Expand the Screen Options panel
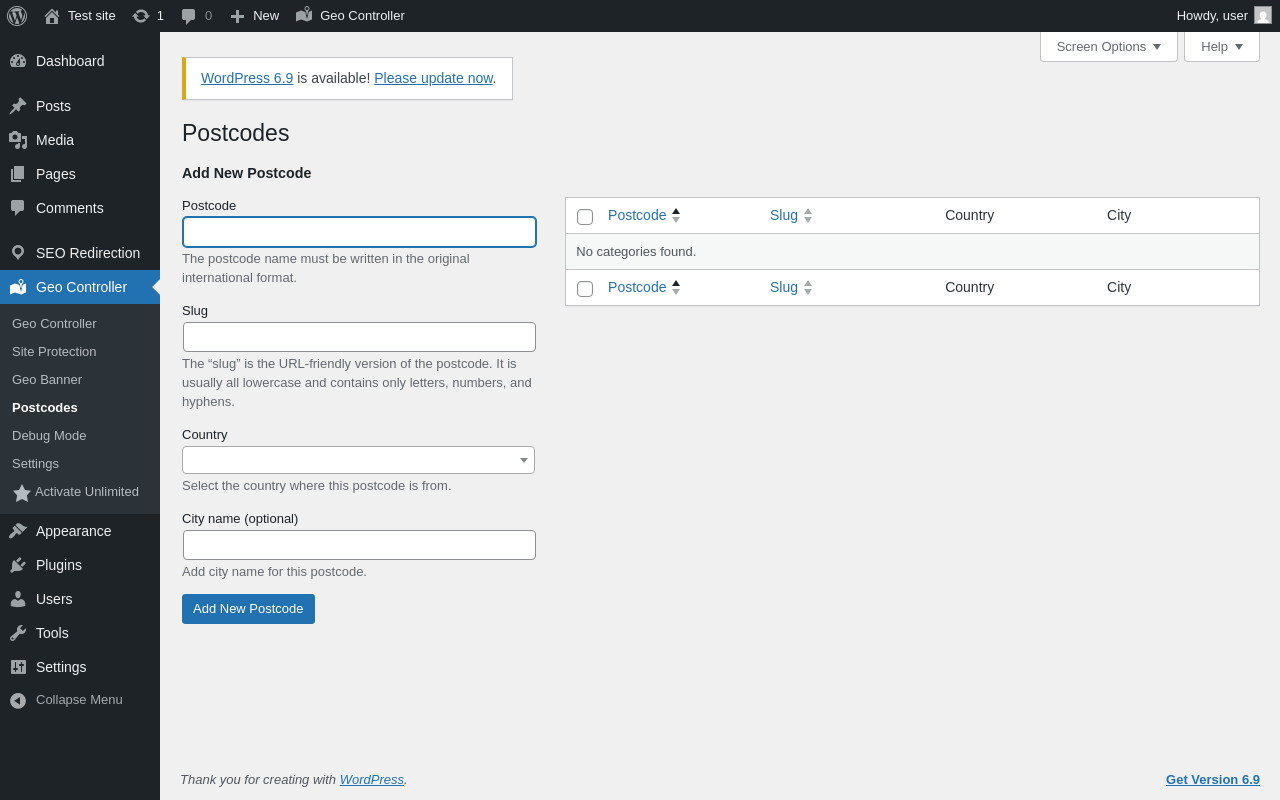Screen dimensions: 1280x800 (x=1108, y=46)
